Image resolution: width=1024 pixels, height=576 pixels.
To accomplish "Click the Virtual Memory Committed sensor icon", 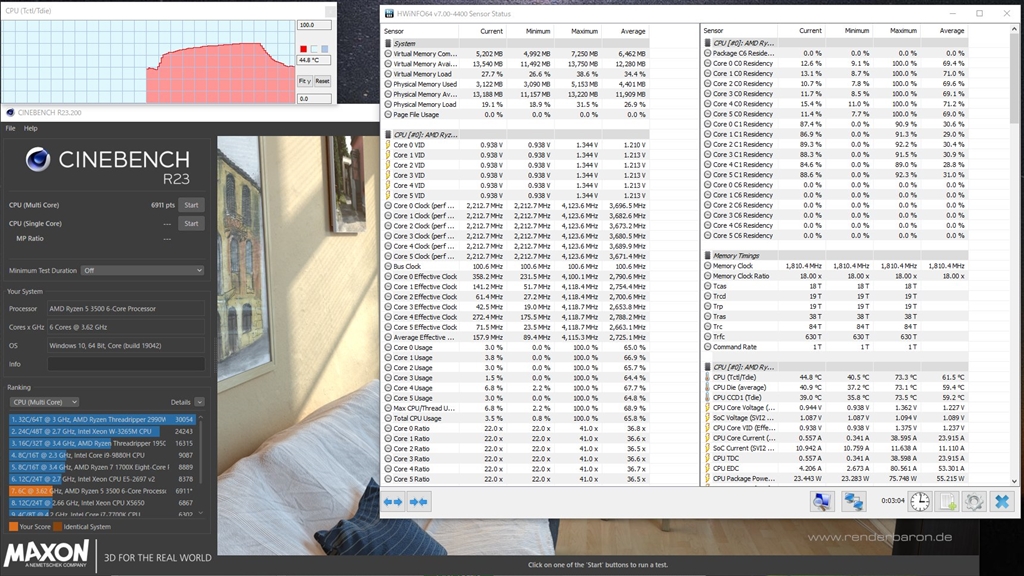I will click(x=388, y=54).
